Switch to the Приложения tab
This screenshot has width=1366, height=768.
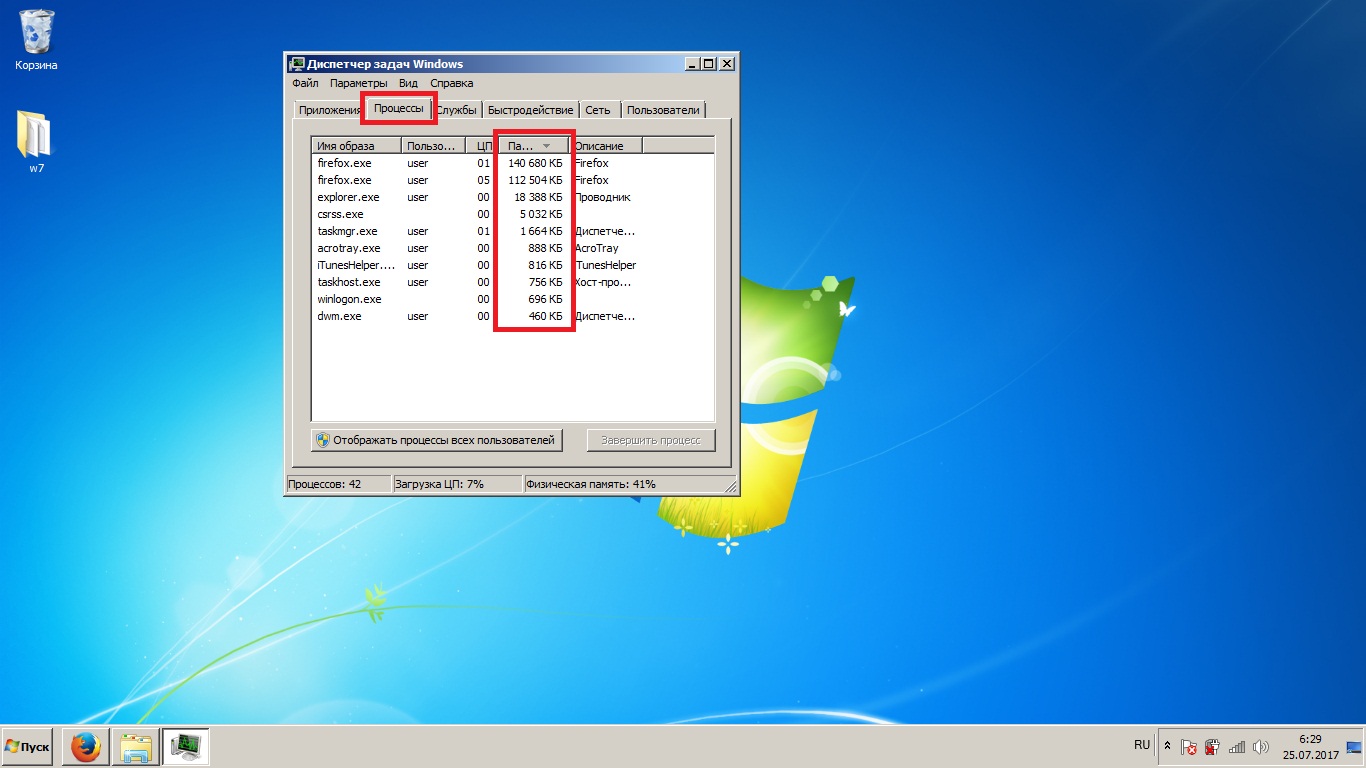click(x=329, y=110)
